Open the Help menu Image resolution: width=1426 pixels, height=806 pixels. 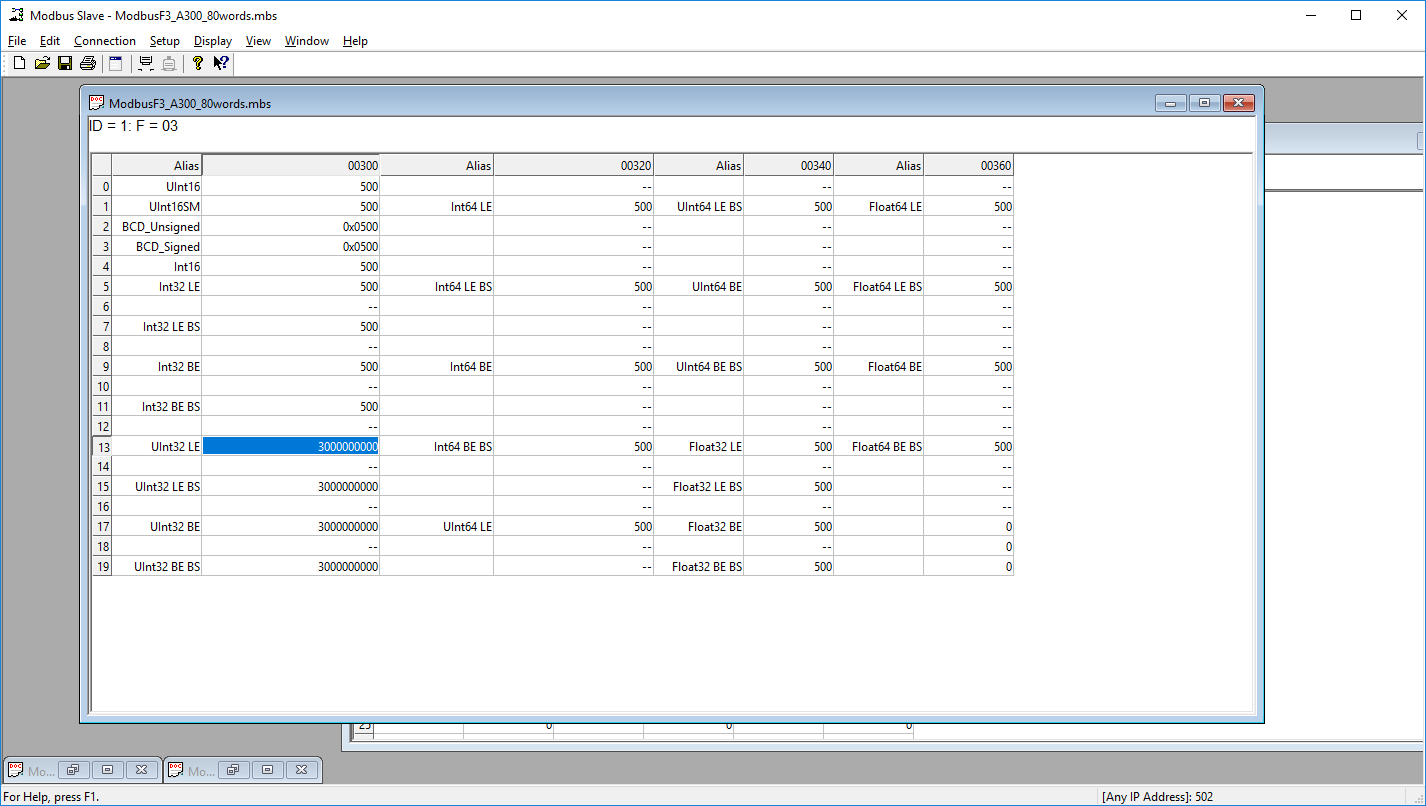(355, 41)
